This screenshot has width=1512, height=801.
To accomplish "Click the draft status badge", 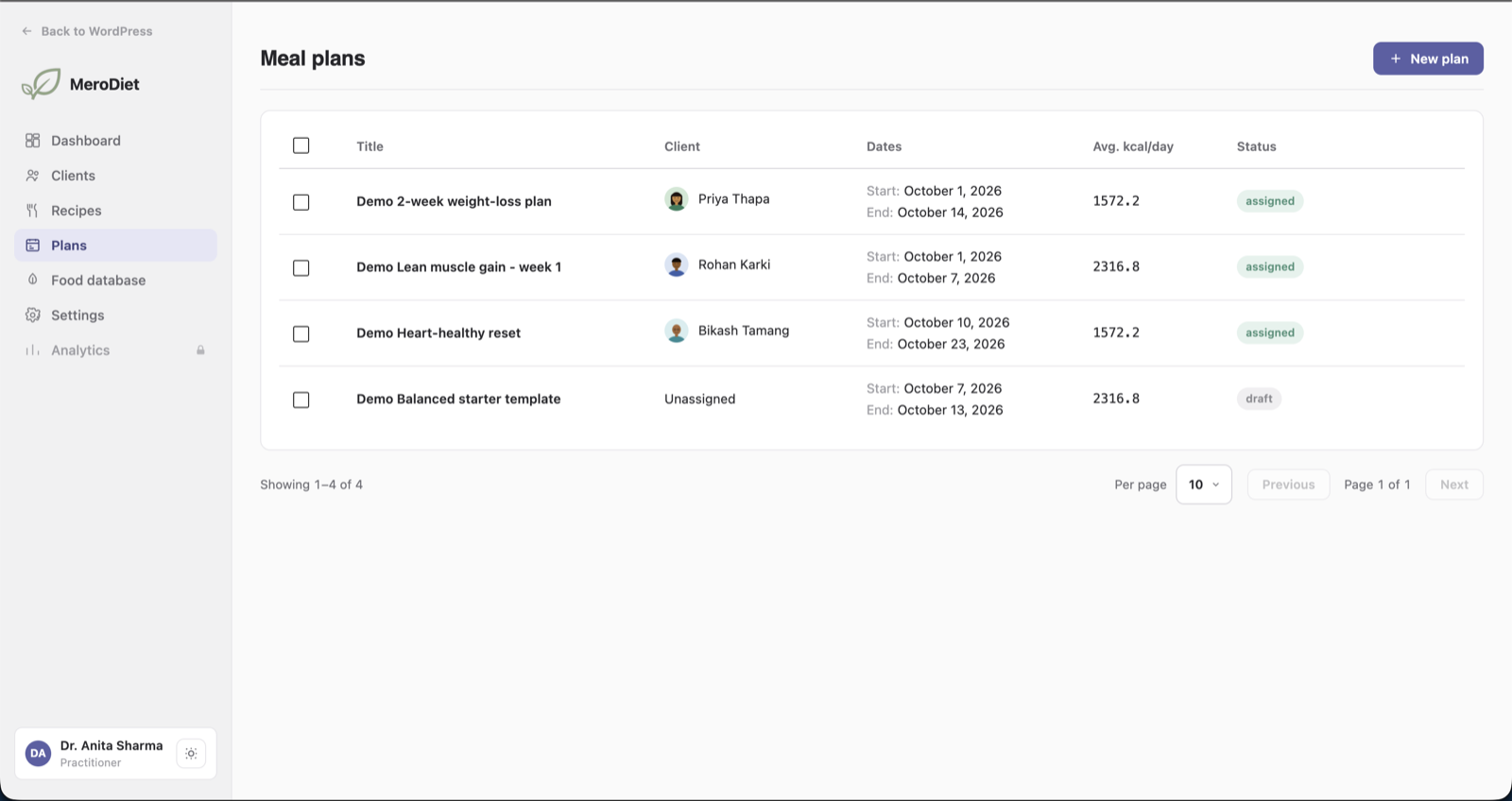I will coord(1259,399).
